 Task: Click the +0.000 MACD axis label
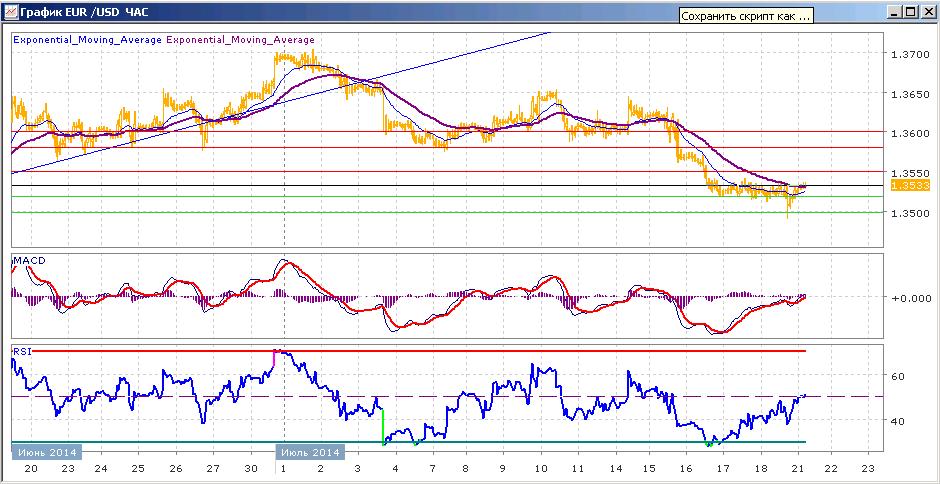(x=909, y=297)
